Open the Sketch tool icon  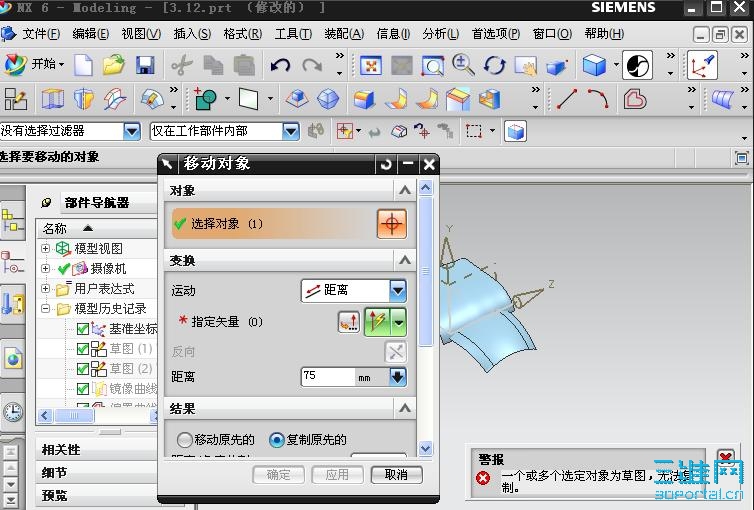[15, 100]
